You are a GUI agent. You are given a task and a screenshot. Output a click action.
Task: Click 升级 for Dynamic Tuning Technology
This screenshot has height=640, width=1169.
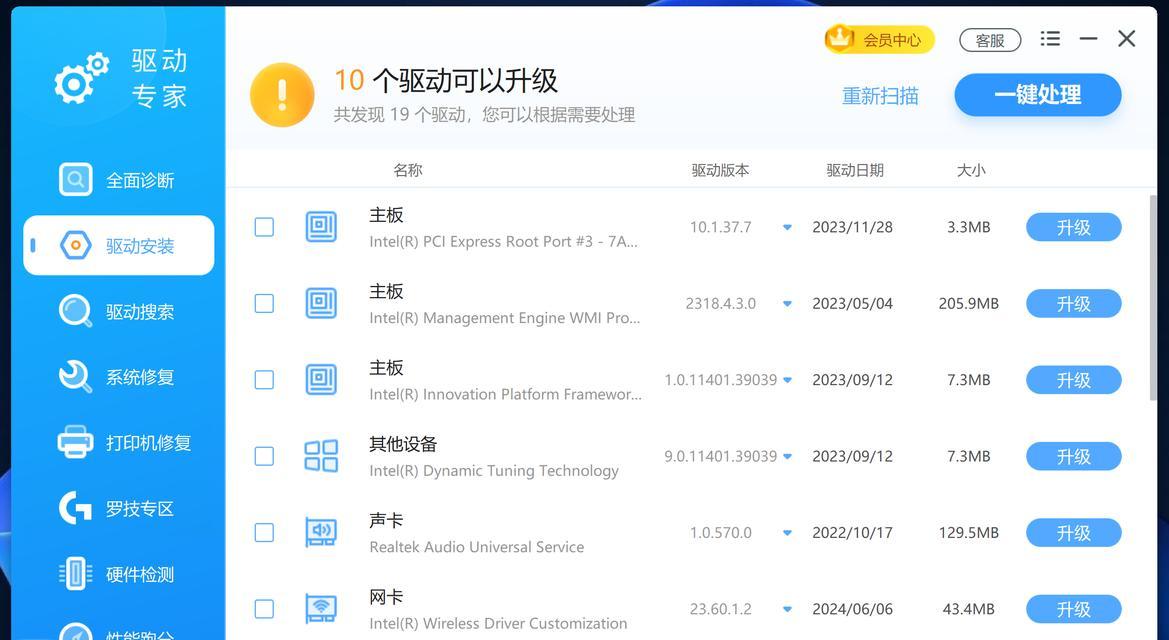point(1074,457)
